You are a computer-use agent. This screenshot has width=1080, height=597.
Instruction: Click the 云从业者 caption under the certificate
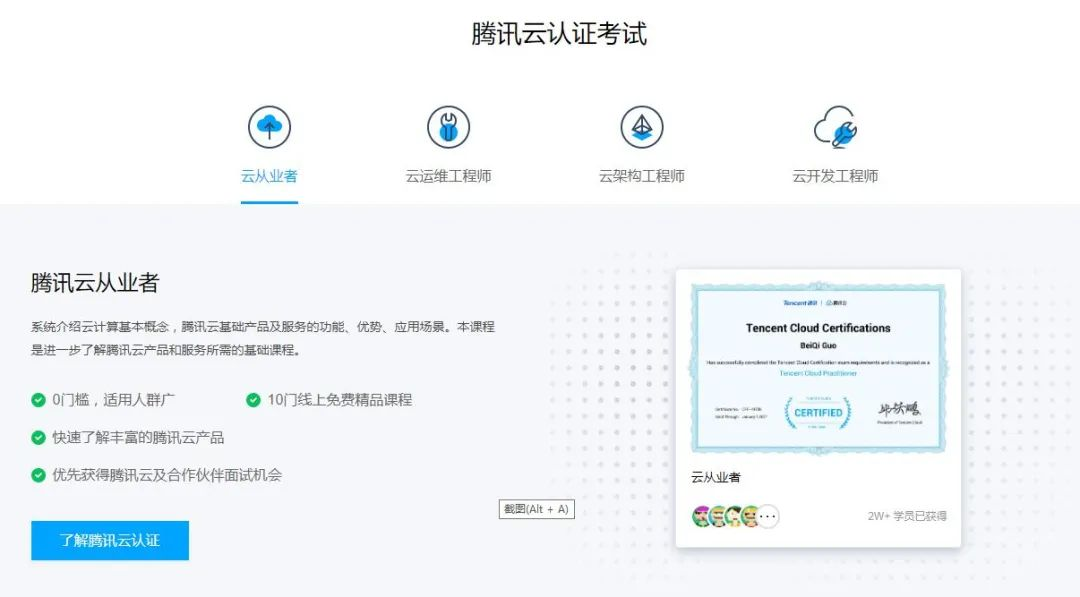tap(716, 477)
